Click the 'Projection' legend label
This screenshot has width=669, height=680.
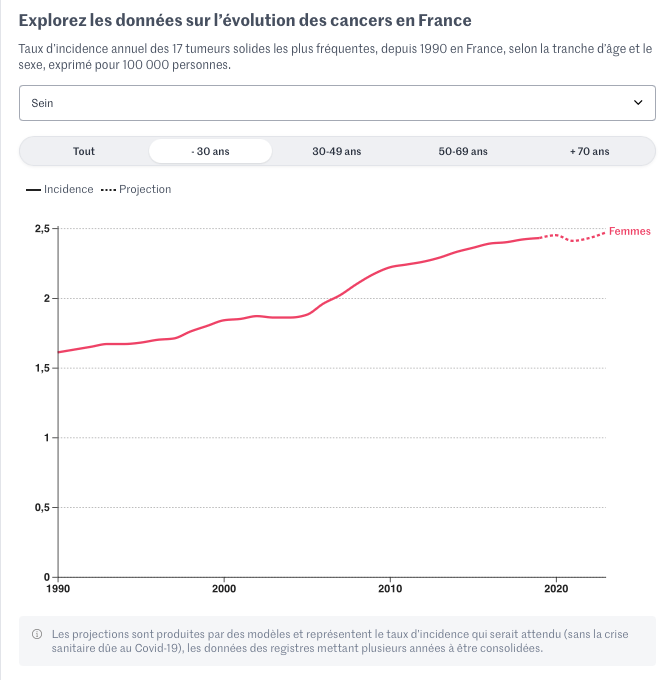pyautogui.click(x=145, y=189)
